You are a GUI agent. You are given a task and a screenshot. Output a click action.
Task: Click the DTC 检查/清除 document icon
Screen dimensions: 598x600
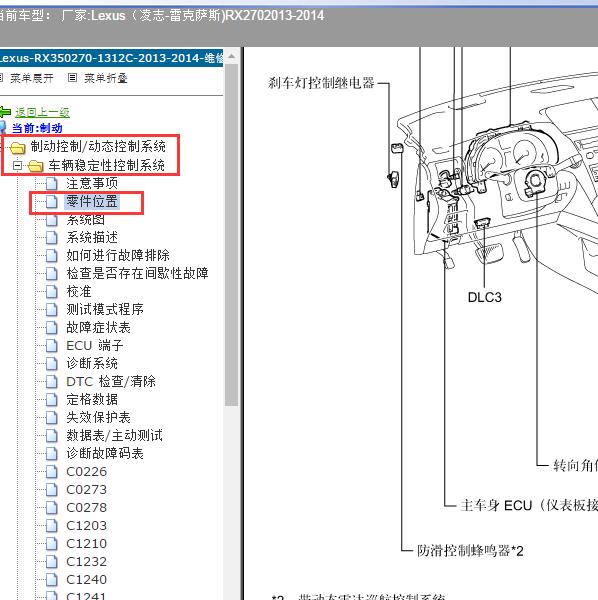(52, 382)
